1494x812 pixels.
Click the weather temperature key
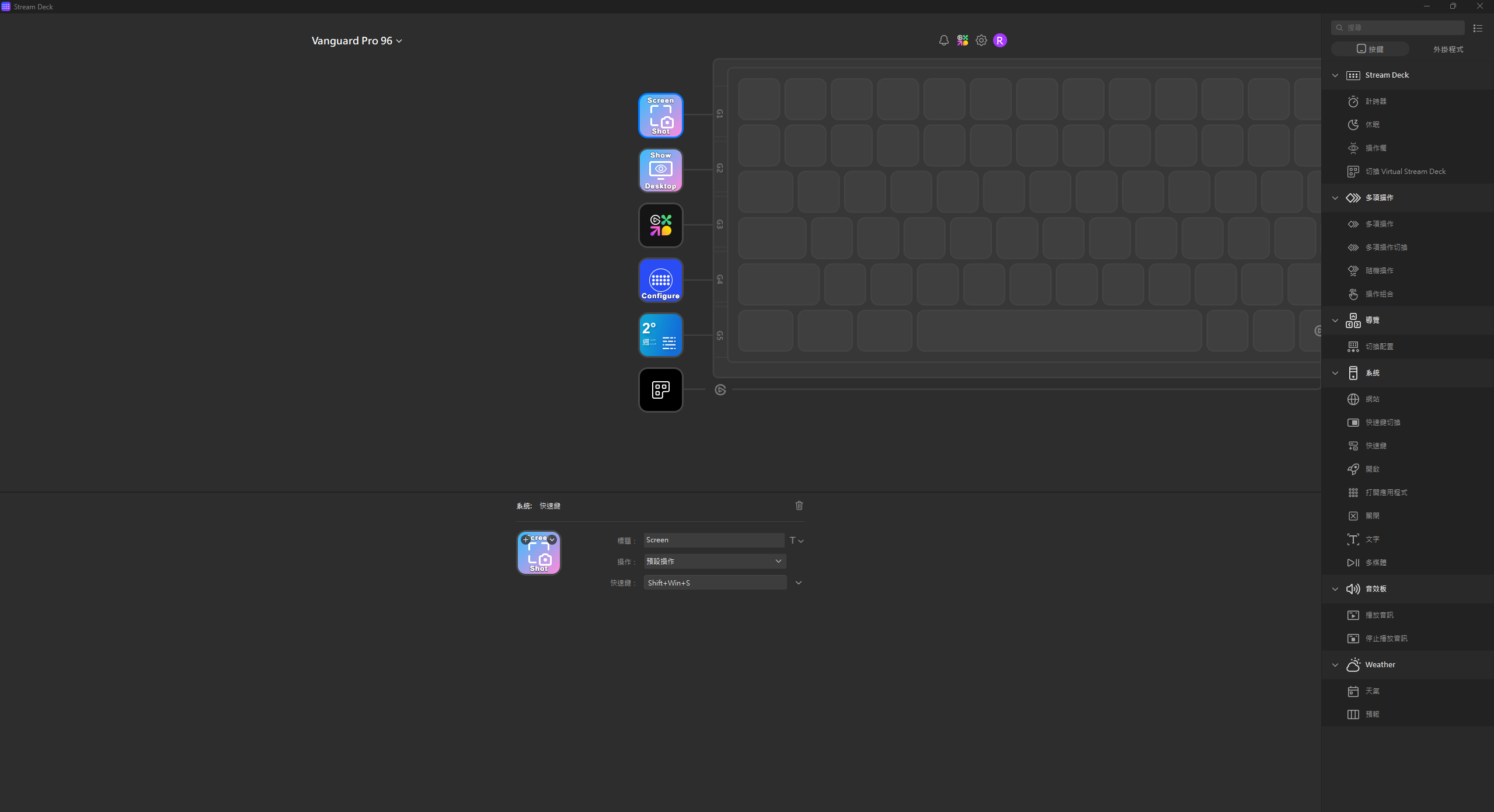[660, 335]
